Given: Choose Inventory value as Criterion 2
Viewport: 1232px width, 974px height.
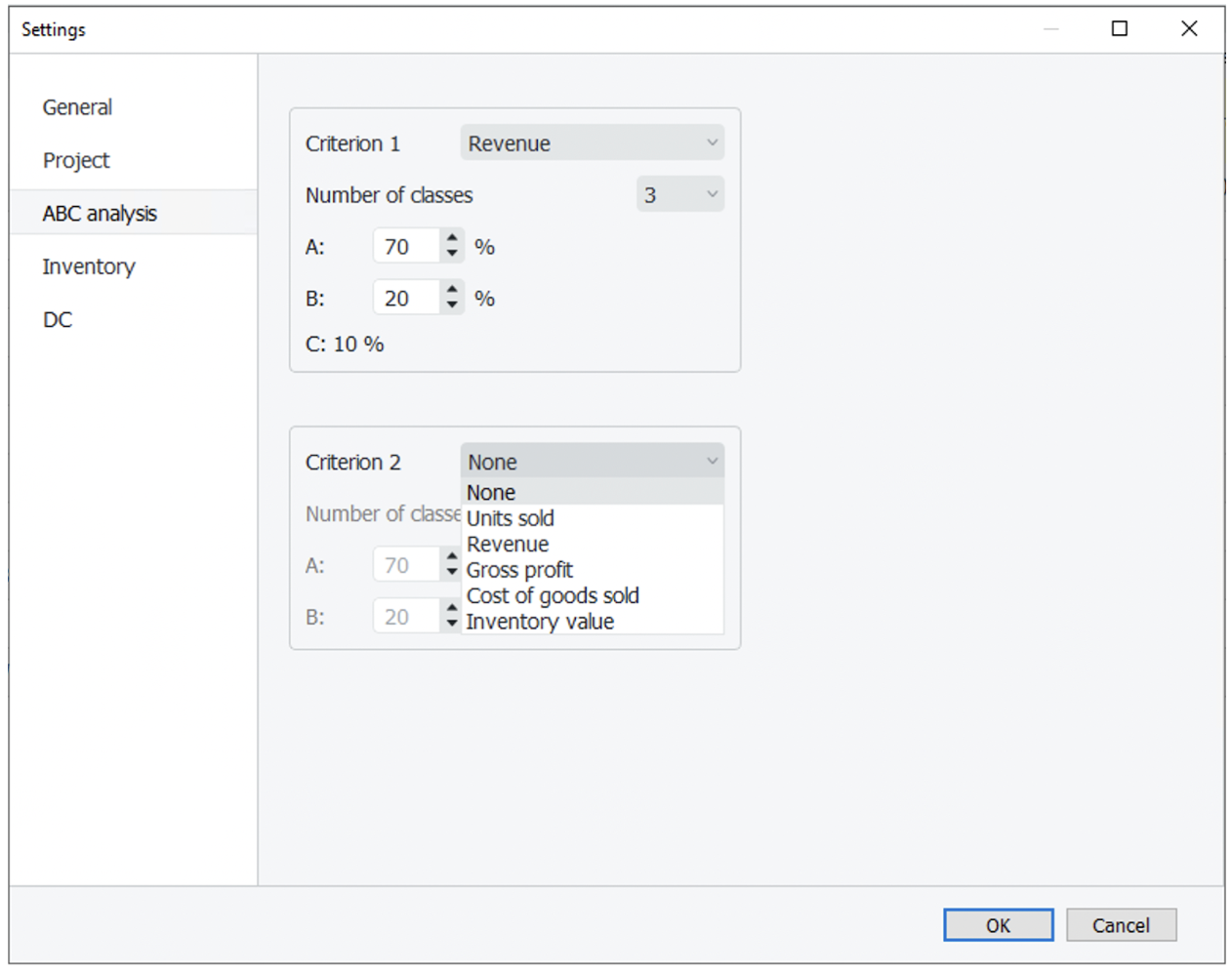Looking at the screenshot, I should [x=540, y=622].
